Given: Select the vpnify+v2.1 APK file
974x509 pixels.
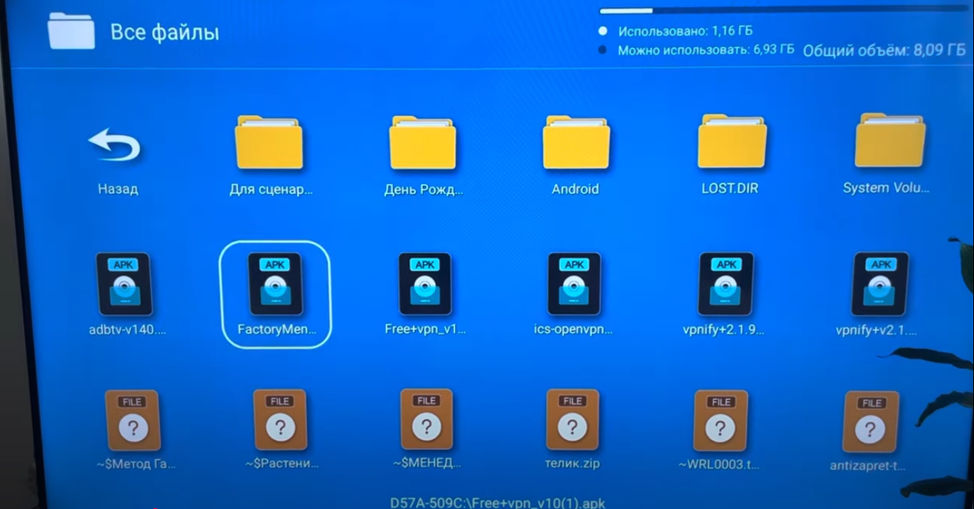Looking at the screenshot, I should pos(880,284).
